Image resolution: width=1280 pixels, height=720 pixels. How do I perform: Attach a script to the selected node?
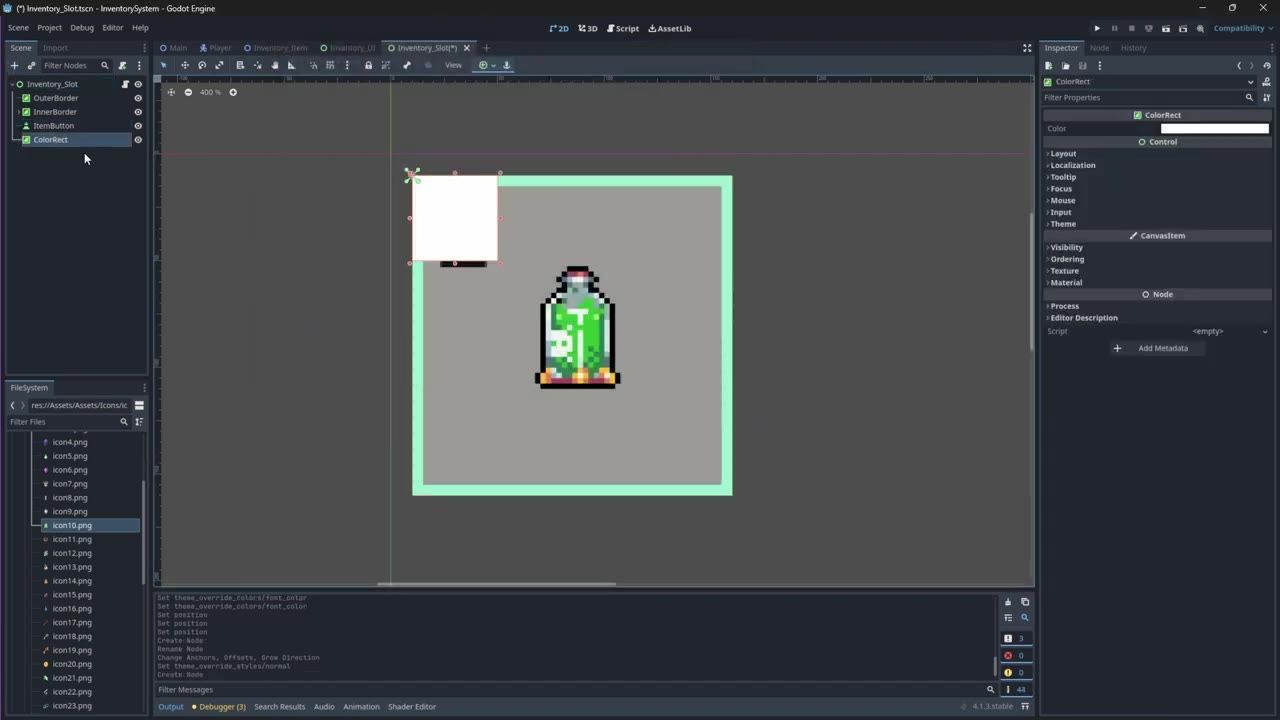pyautogui.click(x=122, y=65)
